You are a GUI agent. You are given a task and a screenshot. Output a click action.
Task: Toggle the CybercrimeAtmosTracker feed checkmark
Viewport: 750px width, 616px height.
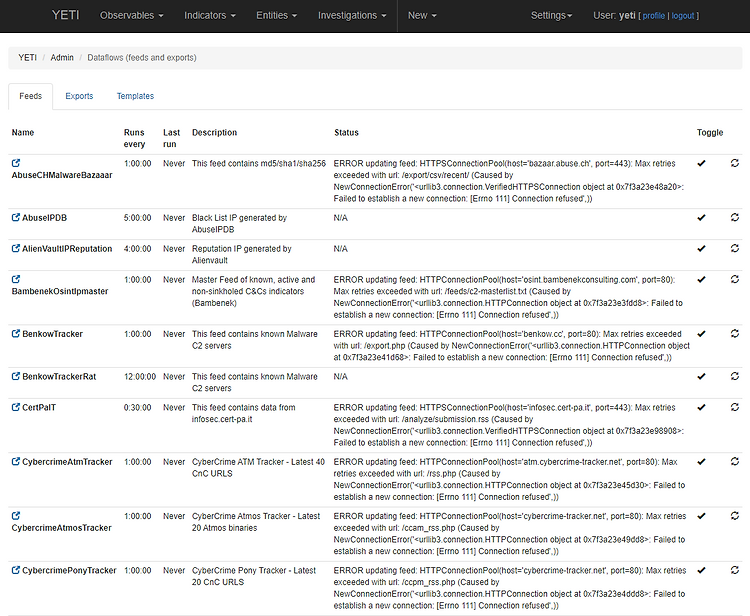[701, 517]
